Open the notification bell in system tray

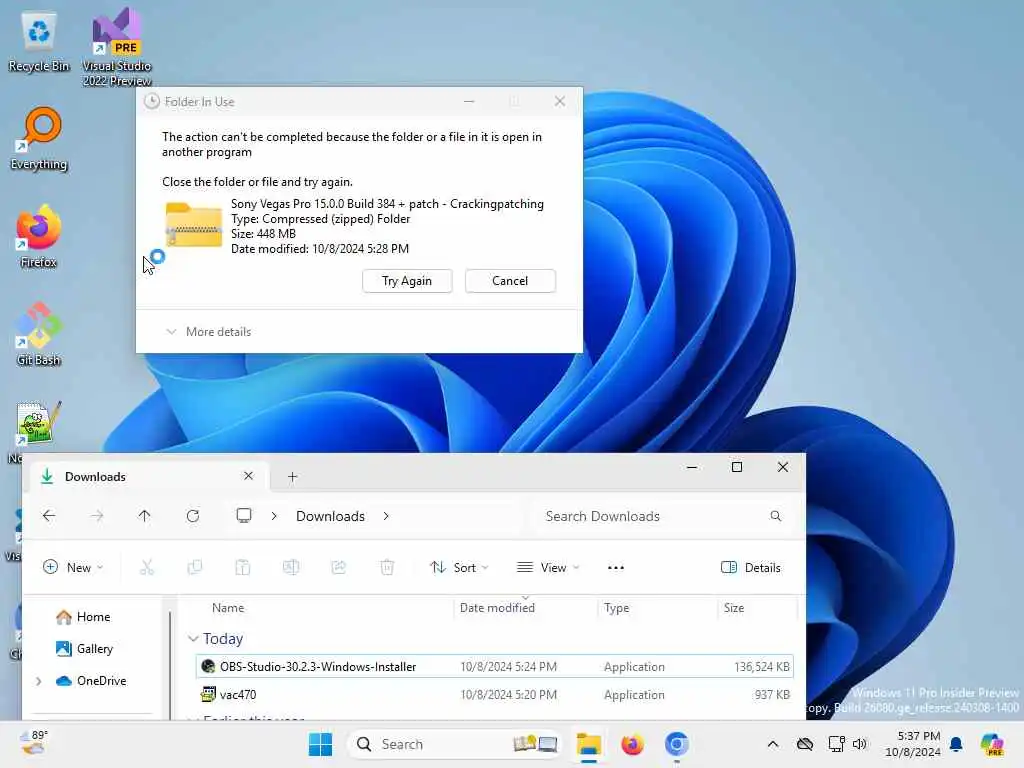(x=956, y=744)
